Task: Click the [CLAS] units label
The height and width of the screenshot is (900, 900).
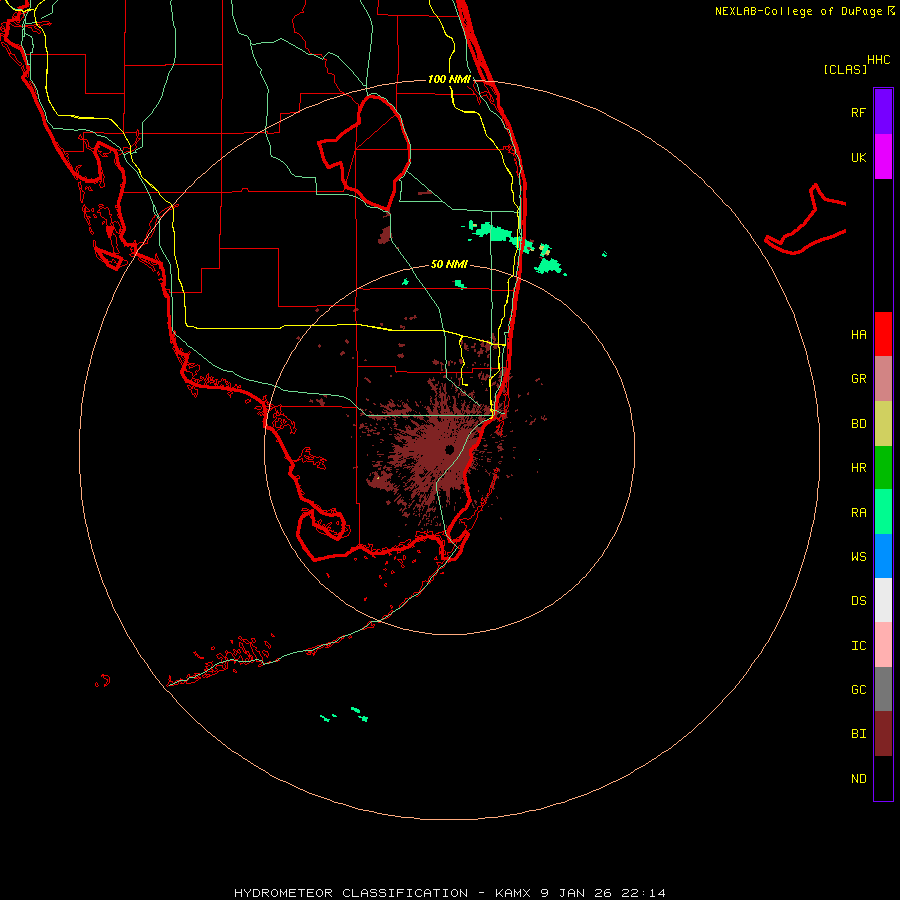Action: [845, 69]
